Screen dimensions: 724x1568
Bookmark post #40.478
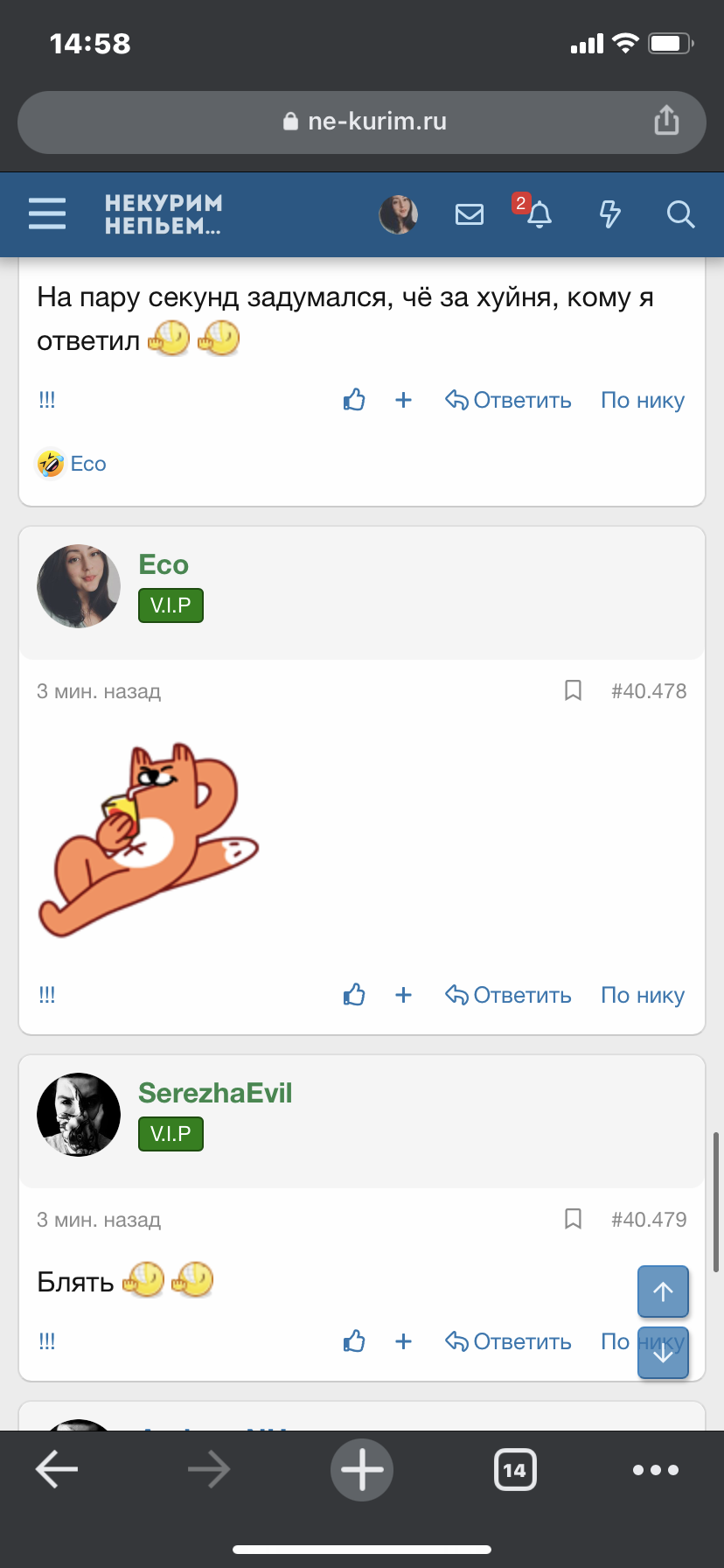click(x=573, y=691)
